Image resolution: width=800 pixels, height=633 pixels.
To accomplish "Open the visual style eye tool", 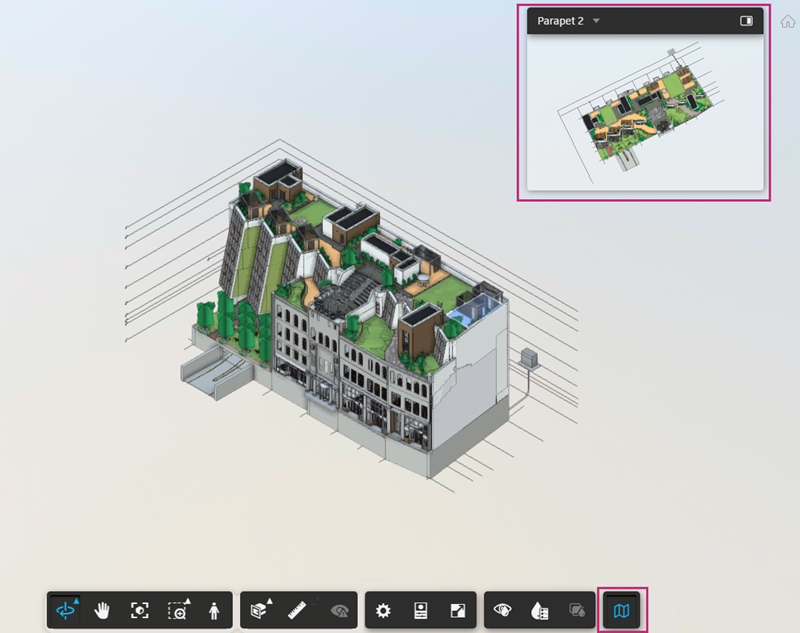I will click(x=503, y=610).
